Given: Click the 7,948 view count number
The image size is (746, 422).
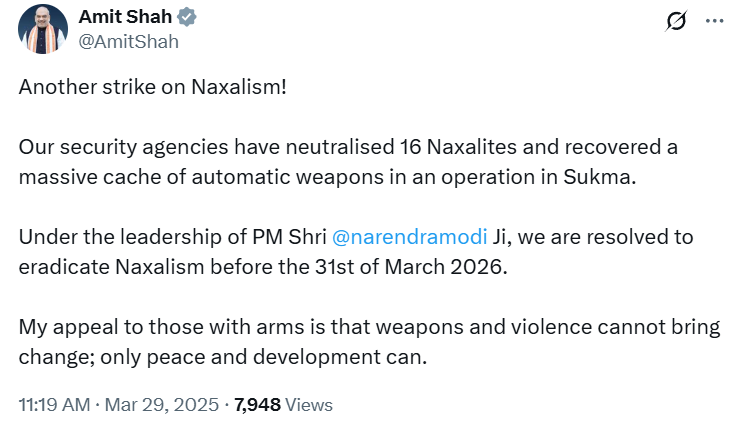Looking at the screenshot, I should (257, 405).
